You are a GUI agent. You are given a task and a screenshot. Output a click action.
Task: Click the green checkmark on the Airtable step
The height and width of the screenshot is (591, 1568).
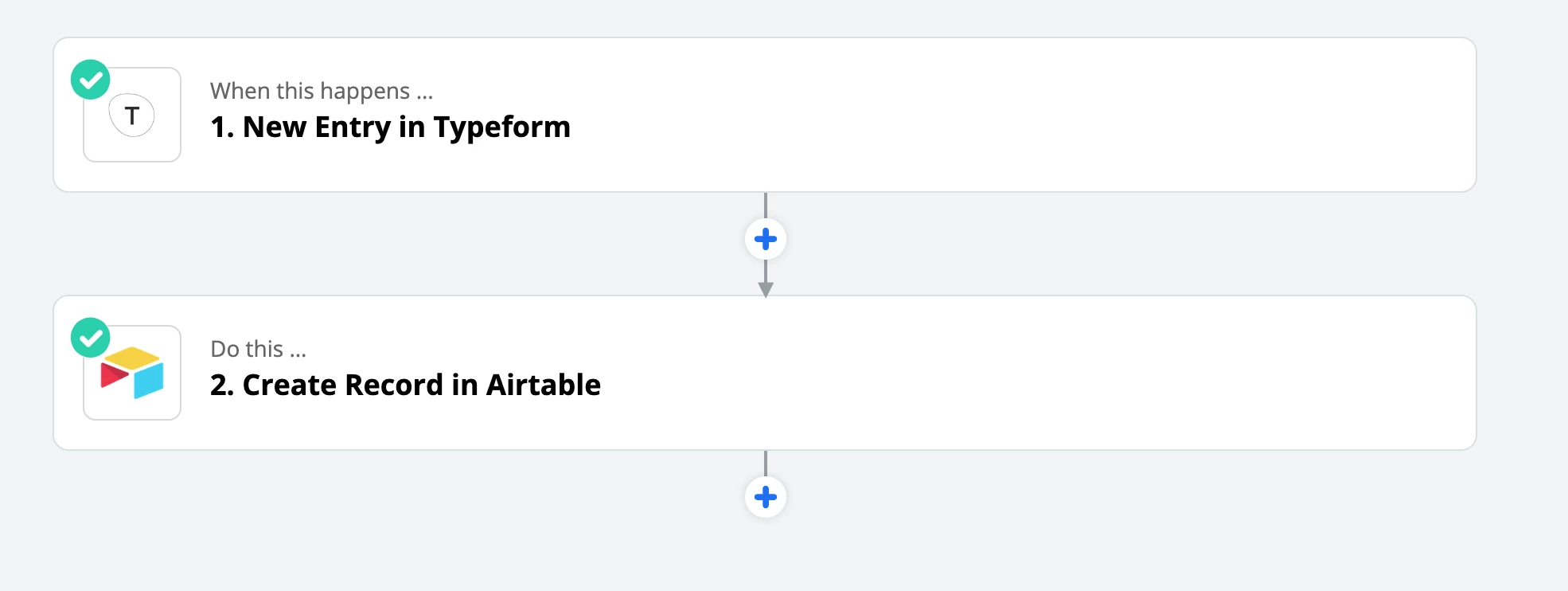tap(91, 338)
